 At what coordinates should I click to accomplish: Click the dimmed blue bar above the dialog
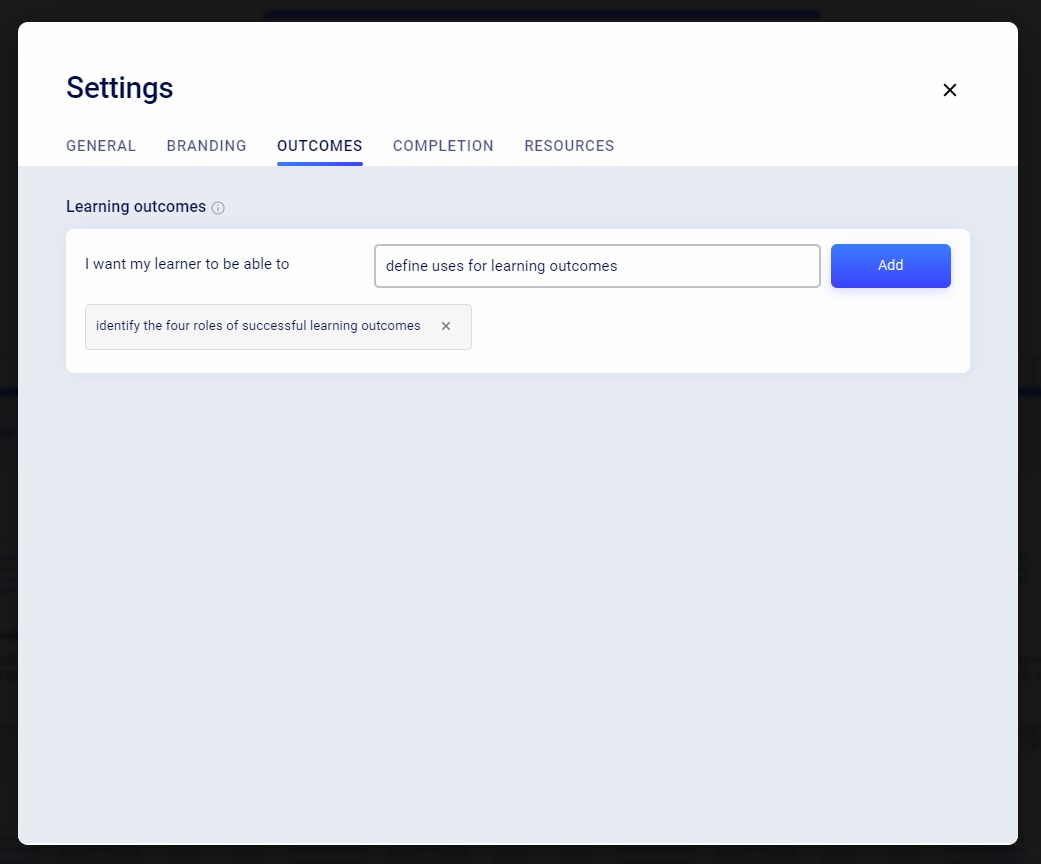[540, 15]
